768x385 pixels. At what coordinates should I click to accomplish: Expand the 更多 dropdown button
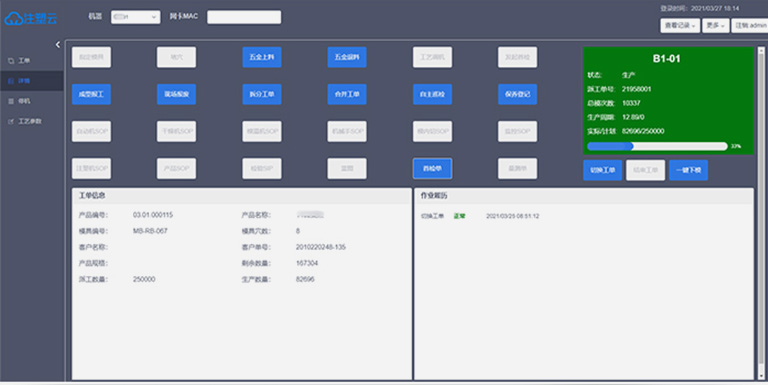coord(715,25)
